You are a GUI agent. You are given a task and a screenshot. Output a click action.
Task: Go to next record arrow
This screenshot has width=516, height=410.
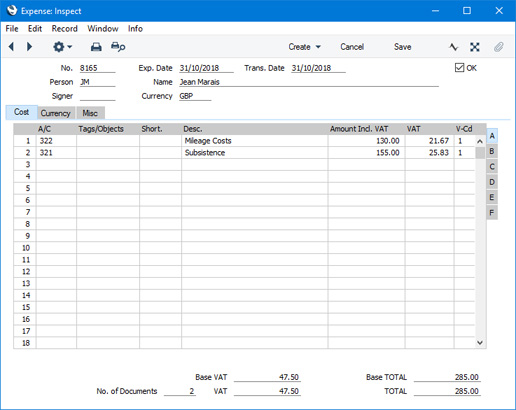pos(29,47)
